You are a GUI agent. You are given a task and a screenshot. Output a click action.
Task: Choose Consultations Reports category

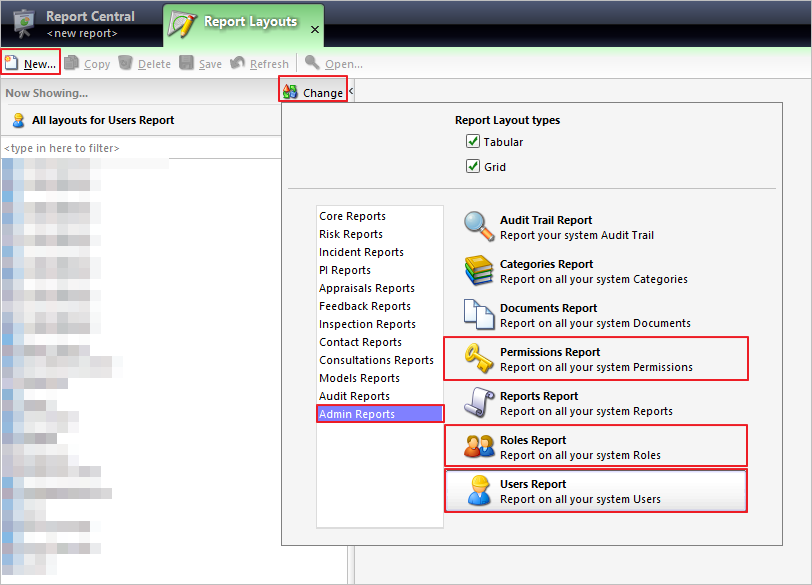pyautogui.click(x=376, y=360)
